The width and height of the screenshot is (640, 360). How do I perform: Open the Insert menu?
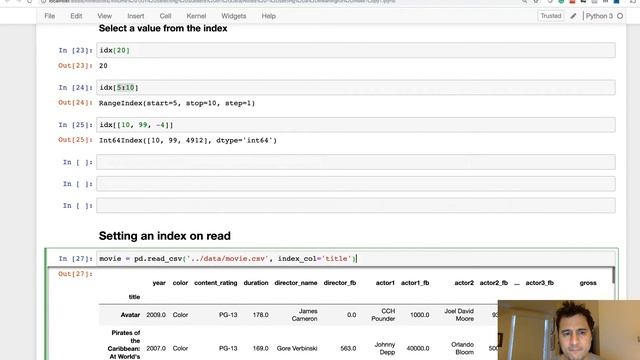point(136,16)
